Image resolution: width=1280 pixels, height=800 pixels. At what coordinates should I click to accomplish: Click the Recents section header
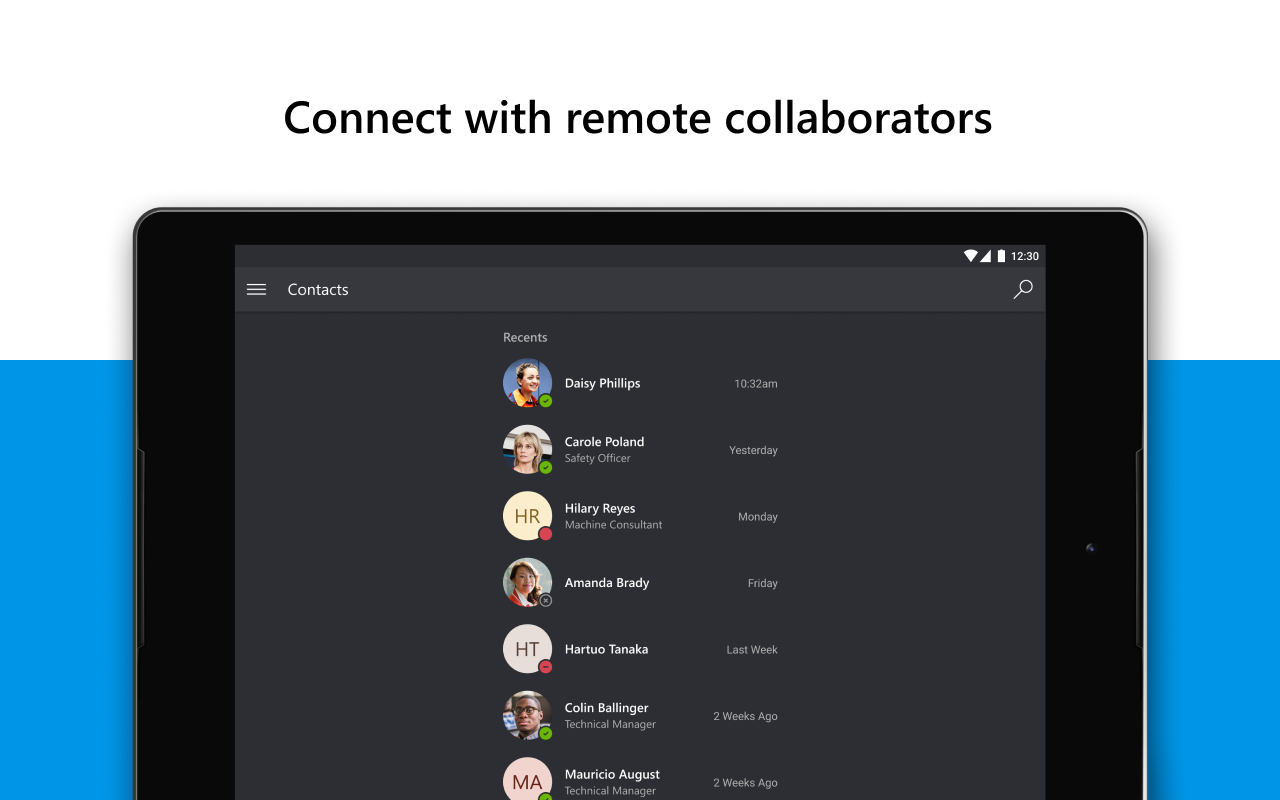click(525, 338)
